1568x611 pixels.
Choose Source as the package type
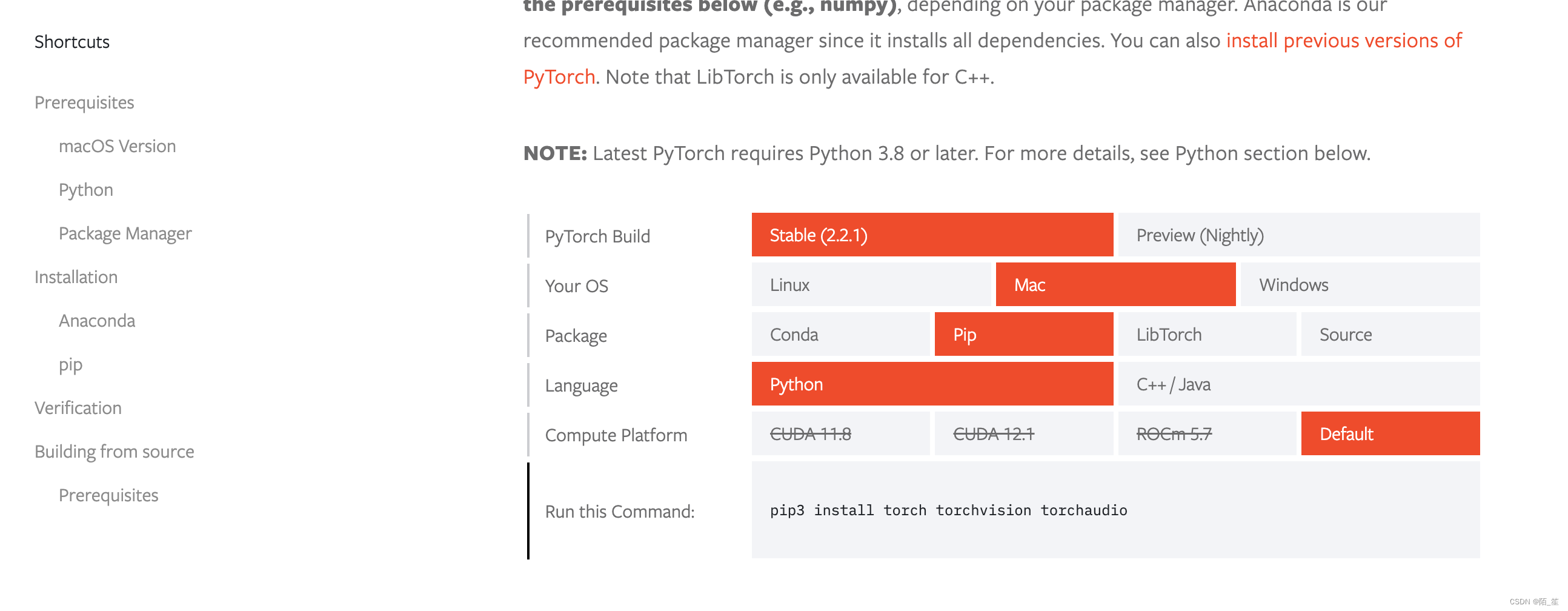pyautogui.click(x=1390, y=335)
